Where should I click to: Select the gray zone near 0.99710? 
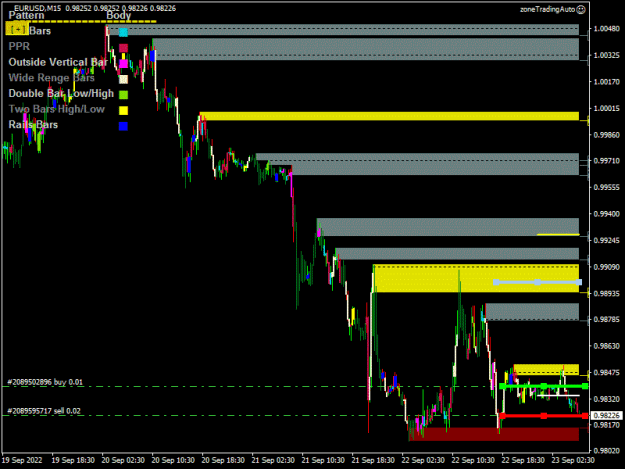click(417, 164)
